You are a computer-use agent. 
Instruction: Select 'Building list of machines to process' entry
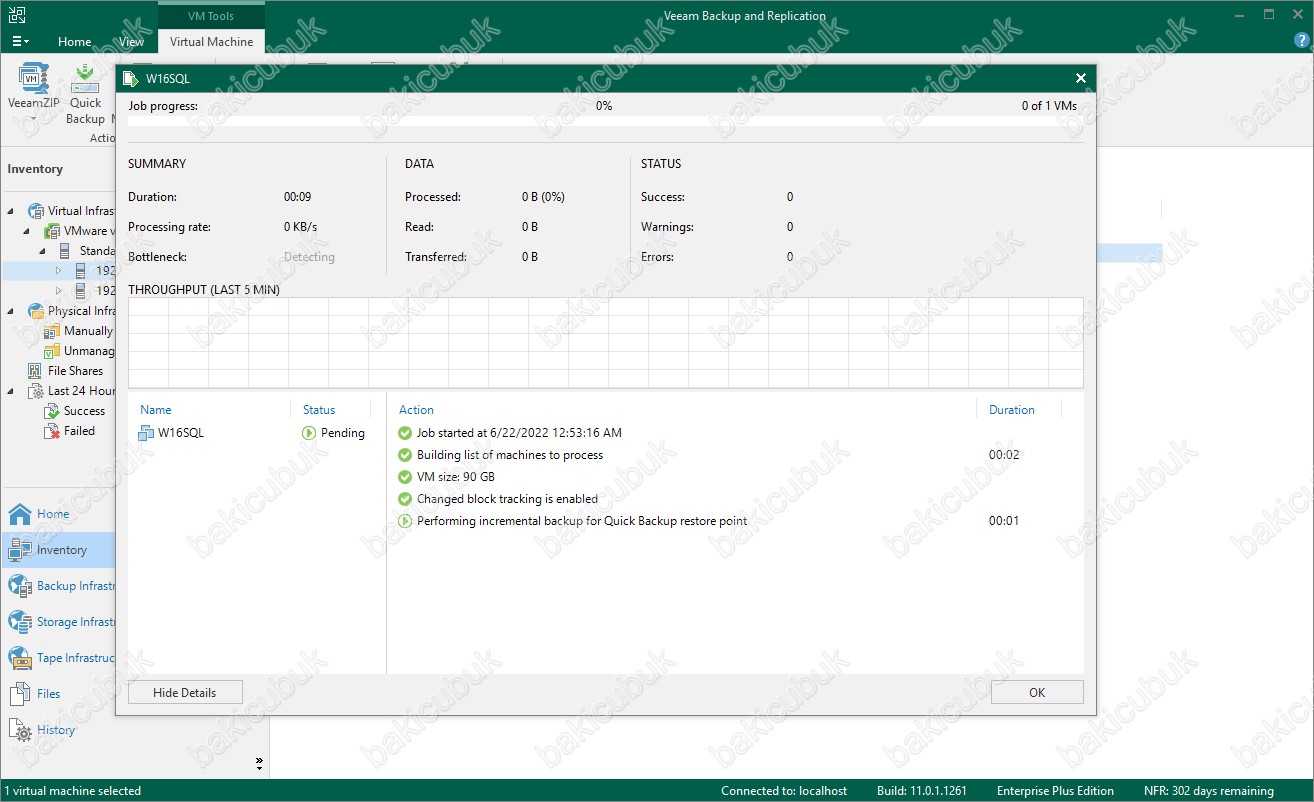(x=510, y=455)
